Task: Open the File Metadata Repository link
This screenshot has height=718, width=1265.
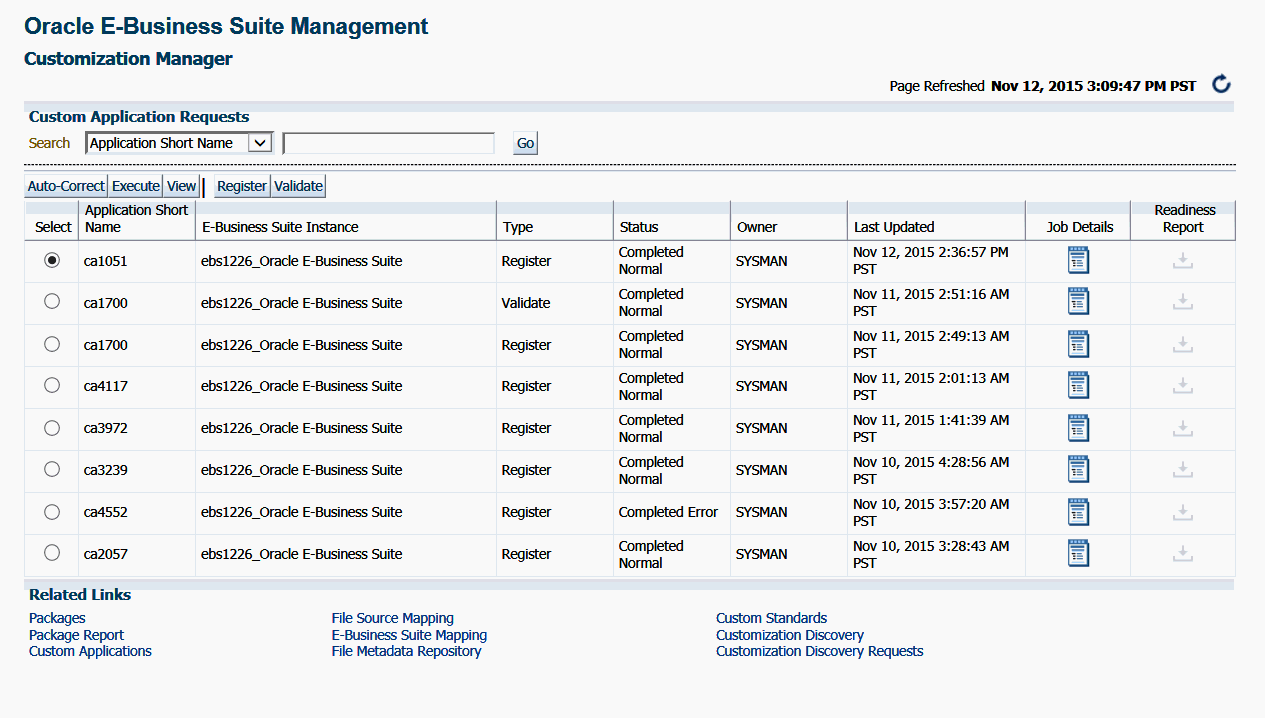Action: [x=407, y=651]
